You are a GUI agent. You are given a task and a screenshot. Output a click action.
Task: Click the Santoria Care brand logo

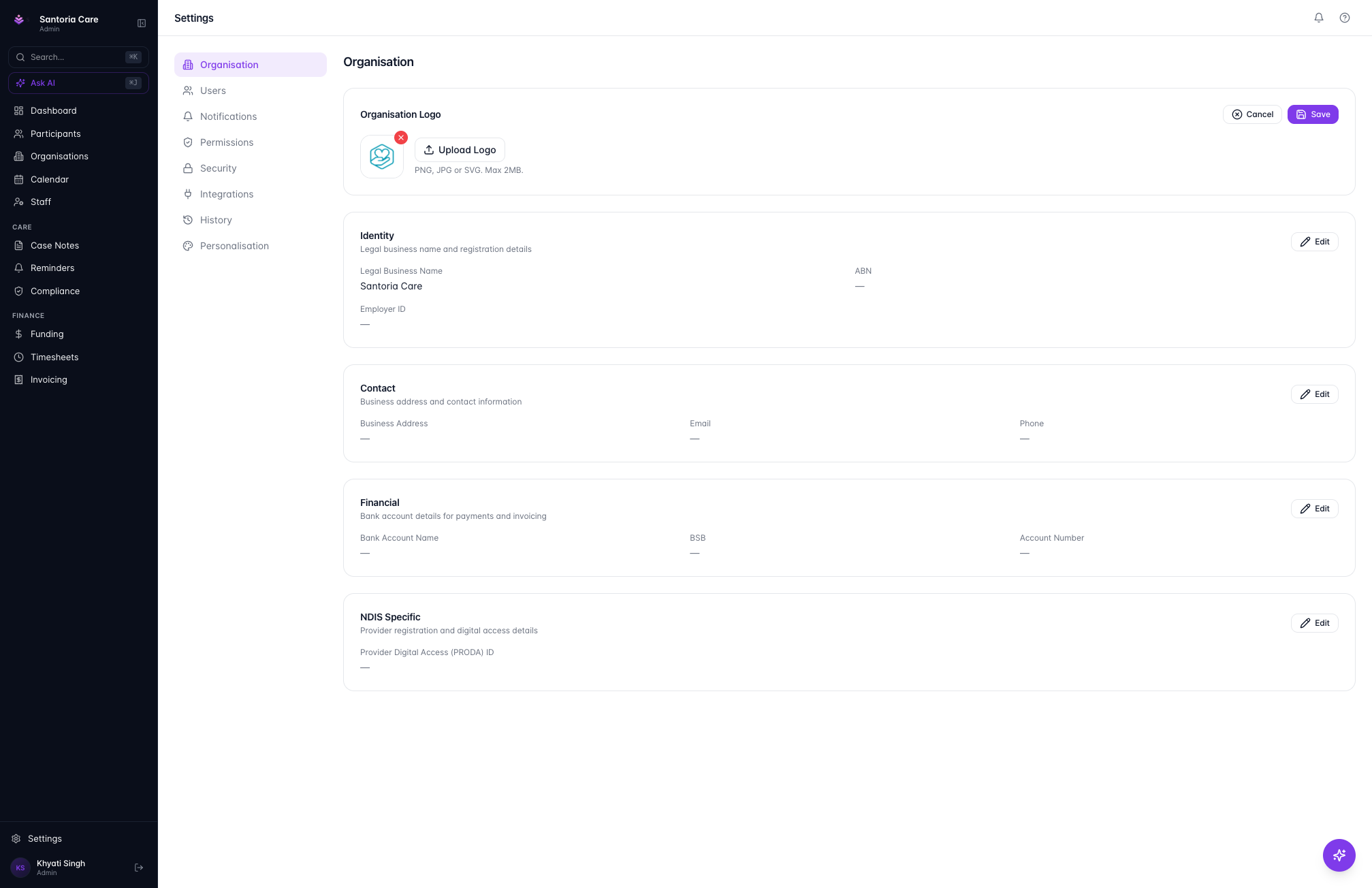(x=19, y=20)
